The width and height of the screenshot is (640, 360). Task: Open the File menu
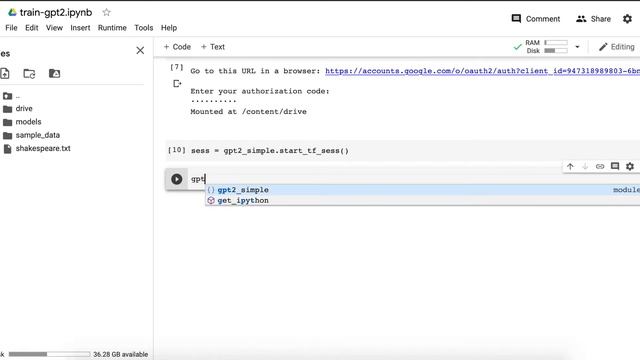11,28
